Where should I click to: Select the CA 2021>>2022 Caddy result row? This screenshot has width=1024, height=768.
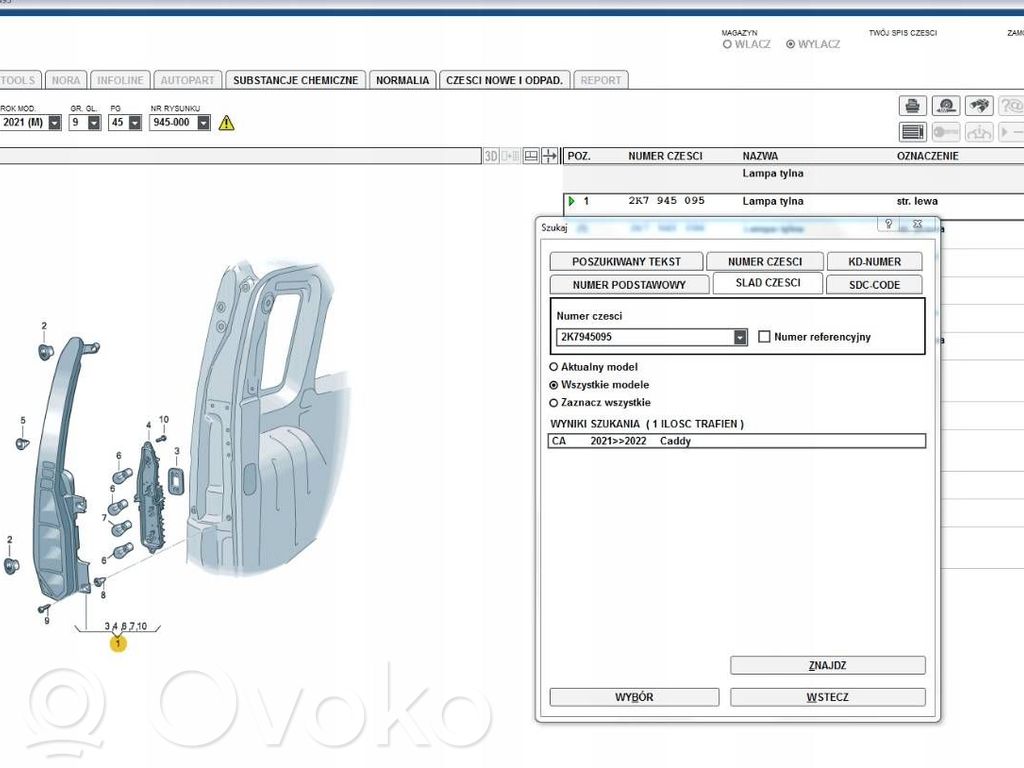point(737,441)
